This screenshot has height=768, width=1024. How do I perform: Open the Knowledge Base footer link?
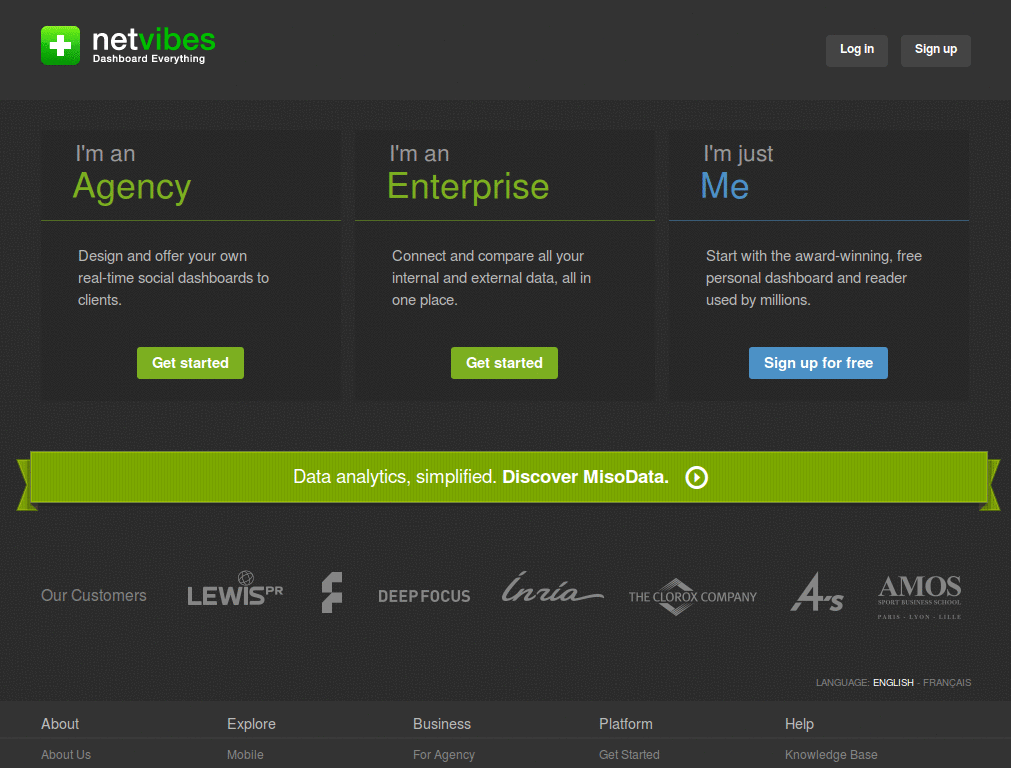click(831, 755)
